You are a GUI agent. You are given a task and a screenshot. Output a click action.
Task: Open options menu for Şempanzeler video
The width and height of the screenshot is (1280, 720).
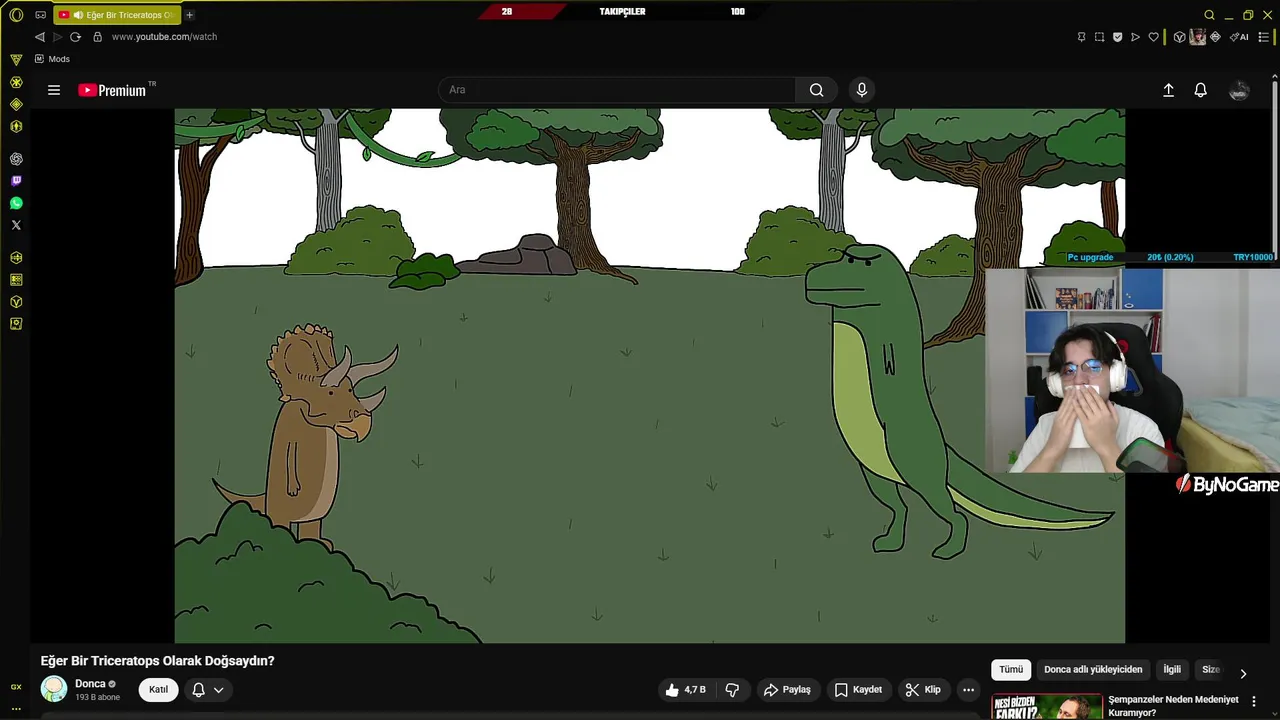[x=1254, y=702]
